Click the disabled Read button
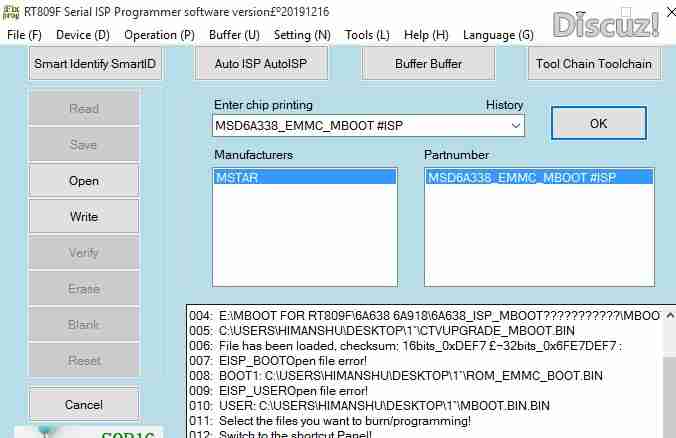This screenshot has height=438, width=676. click(84, 109)
